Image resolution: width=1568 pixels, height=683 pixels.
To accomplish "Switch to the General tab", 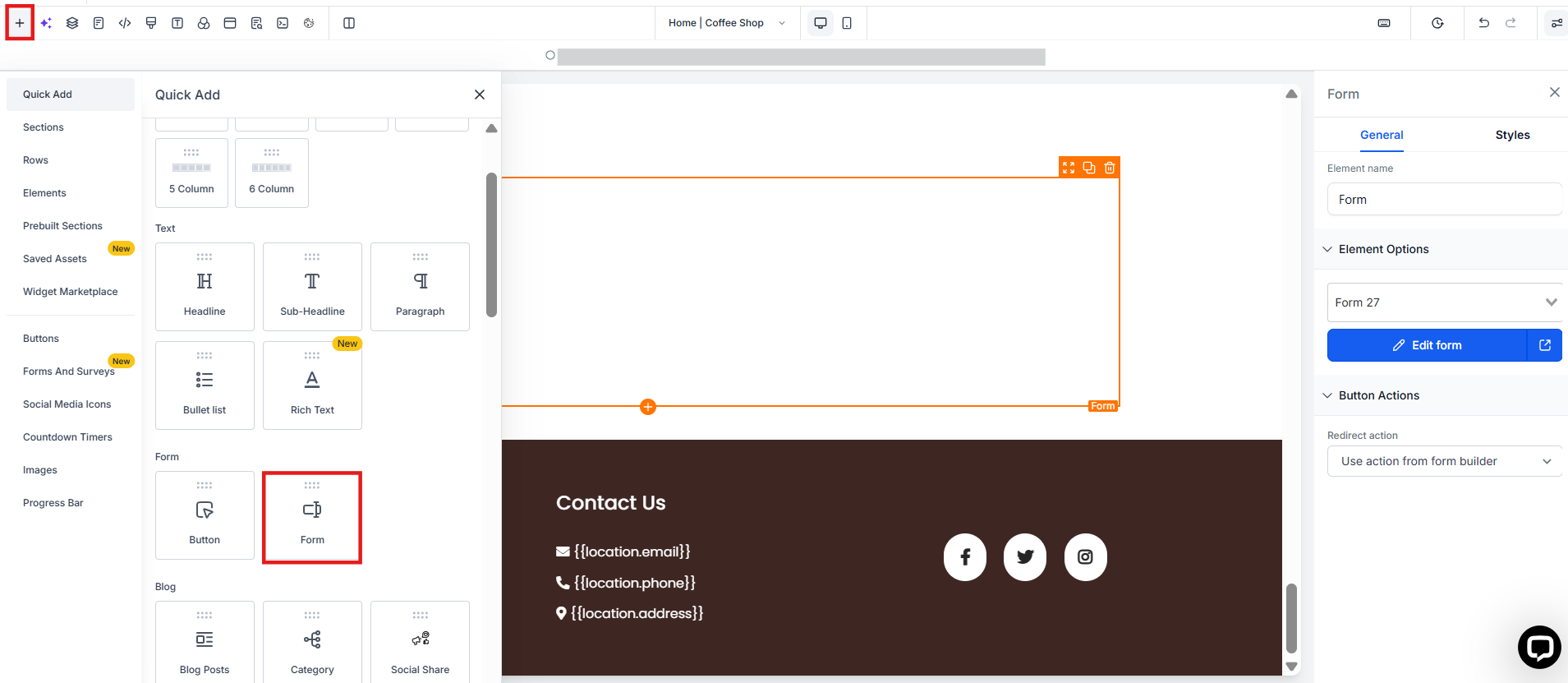I will [1382, 135].
